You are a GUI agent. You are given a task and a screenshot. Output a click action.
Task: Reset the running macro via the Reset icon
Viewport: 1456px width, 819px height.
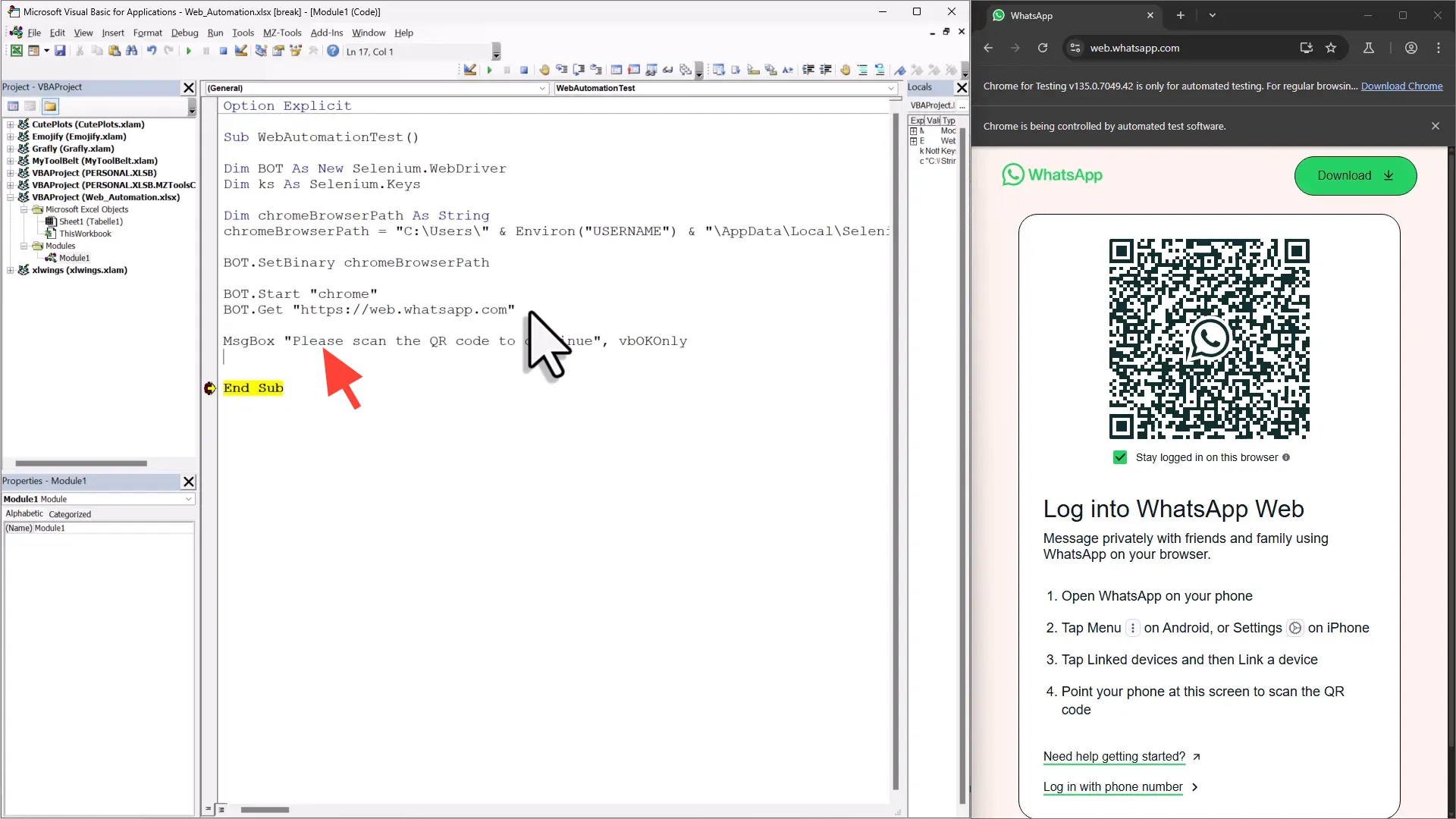223,51
